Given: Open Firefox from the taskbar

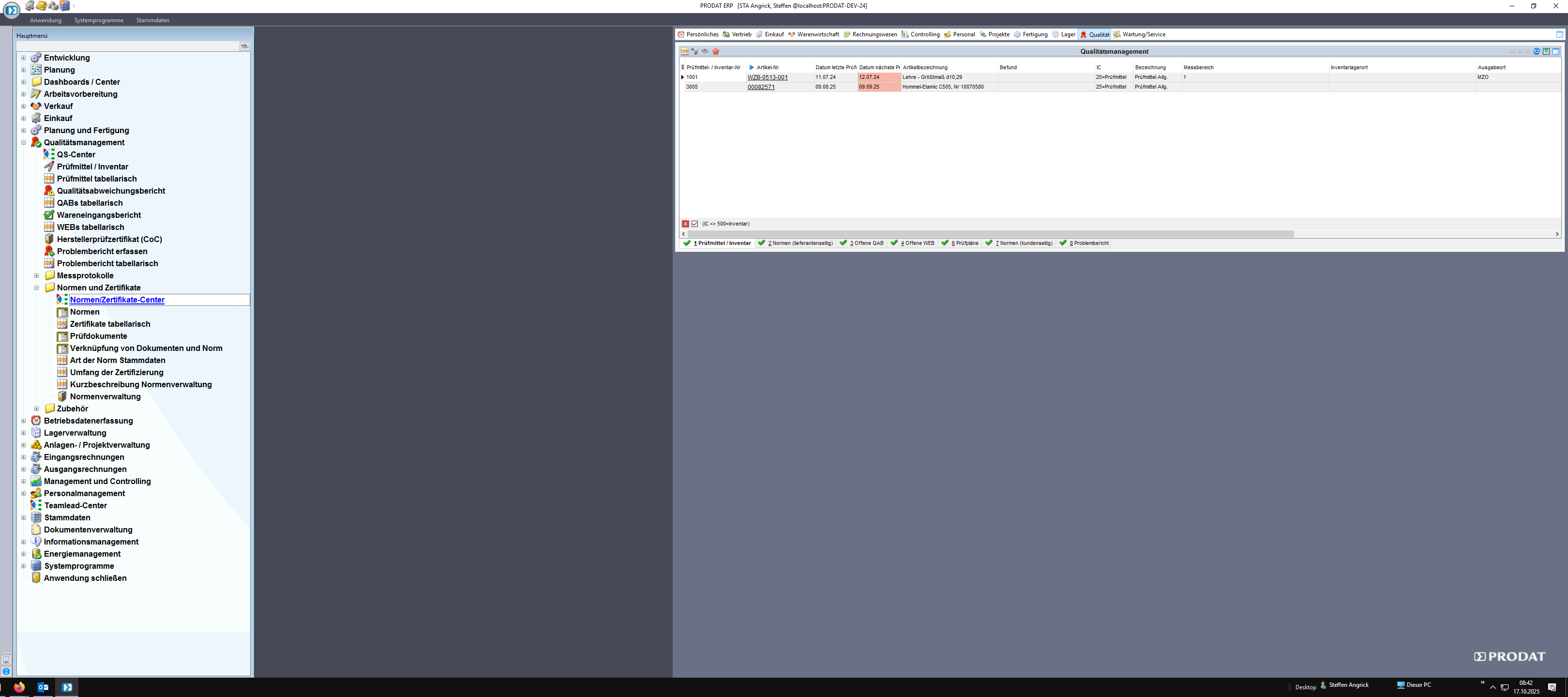Looking at the screenshot, I should 19,687.
